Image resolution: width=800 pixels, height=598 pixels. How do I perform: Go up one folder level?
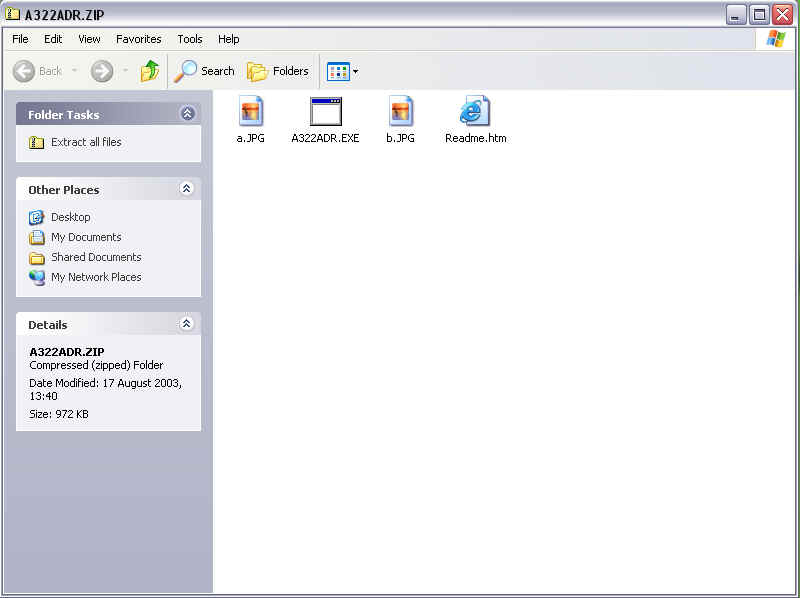[149, 71]
